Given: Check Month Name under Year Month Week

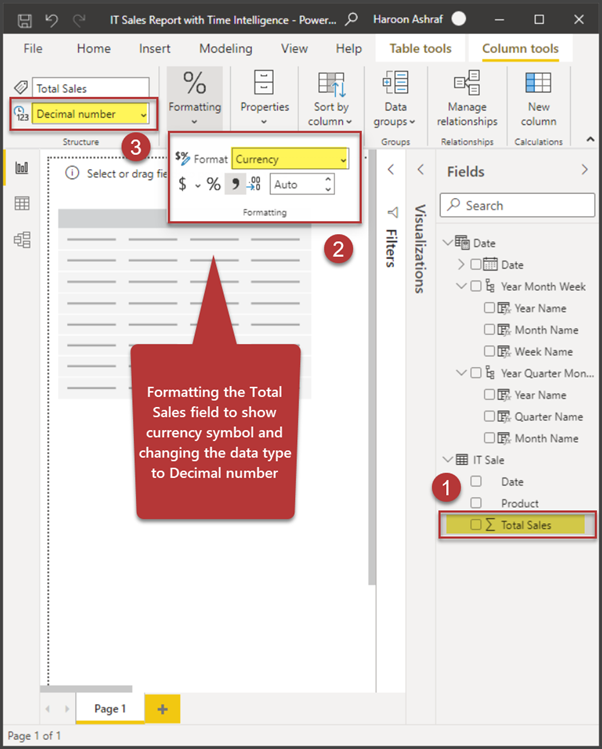Looking at the screenshot, I should pyautogui.click(x=489, y=329).
